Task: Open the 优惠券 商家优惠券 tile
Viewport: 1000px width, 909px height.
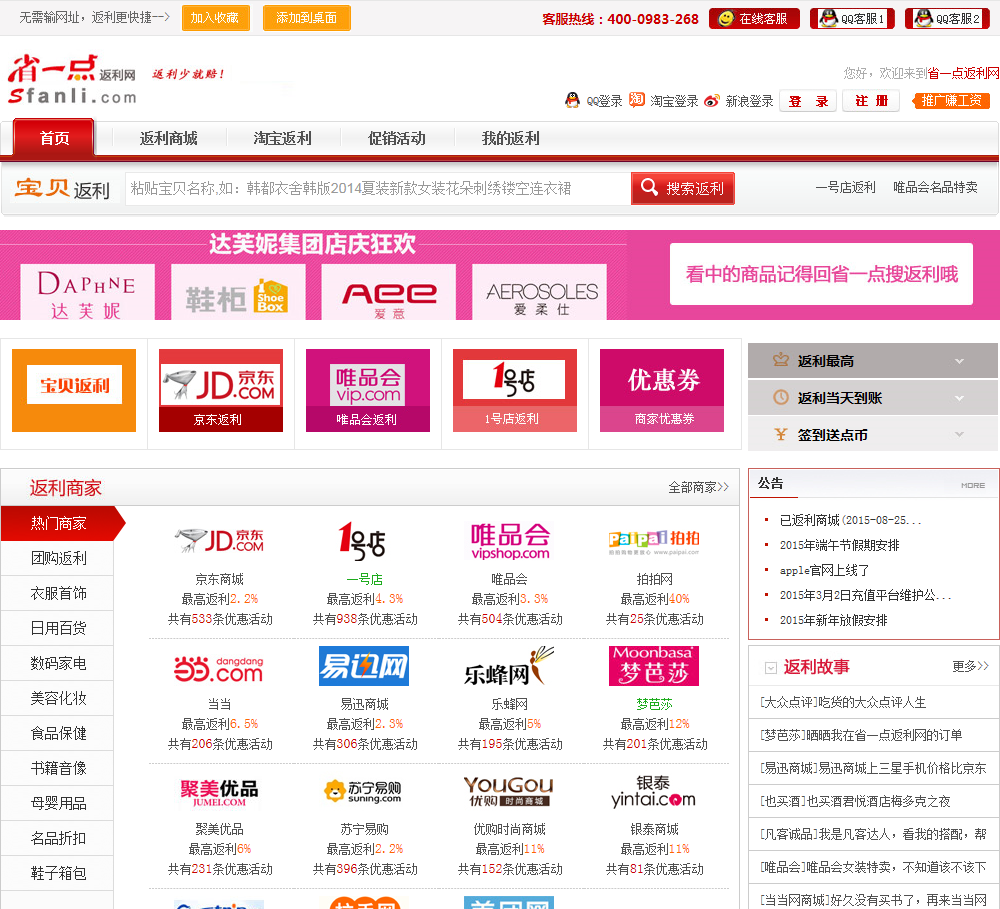Action: pos(661,390)
